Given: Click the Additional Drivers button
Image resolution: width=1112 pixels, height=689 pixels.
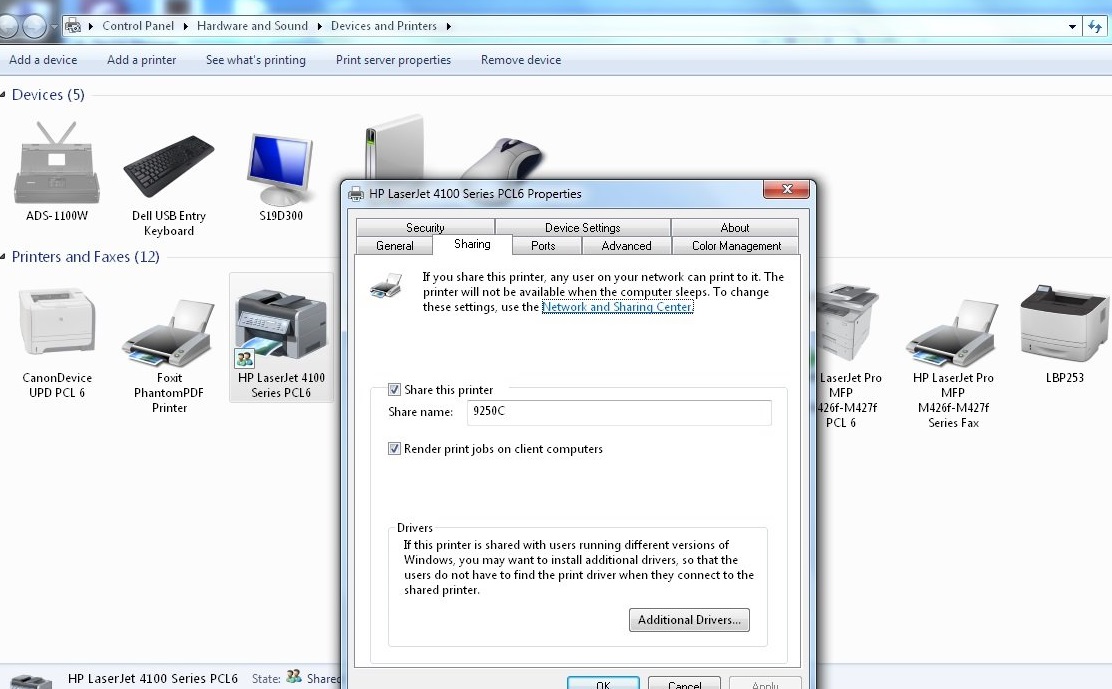Looking at the screenshot, I should 689,620.
